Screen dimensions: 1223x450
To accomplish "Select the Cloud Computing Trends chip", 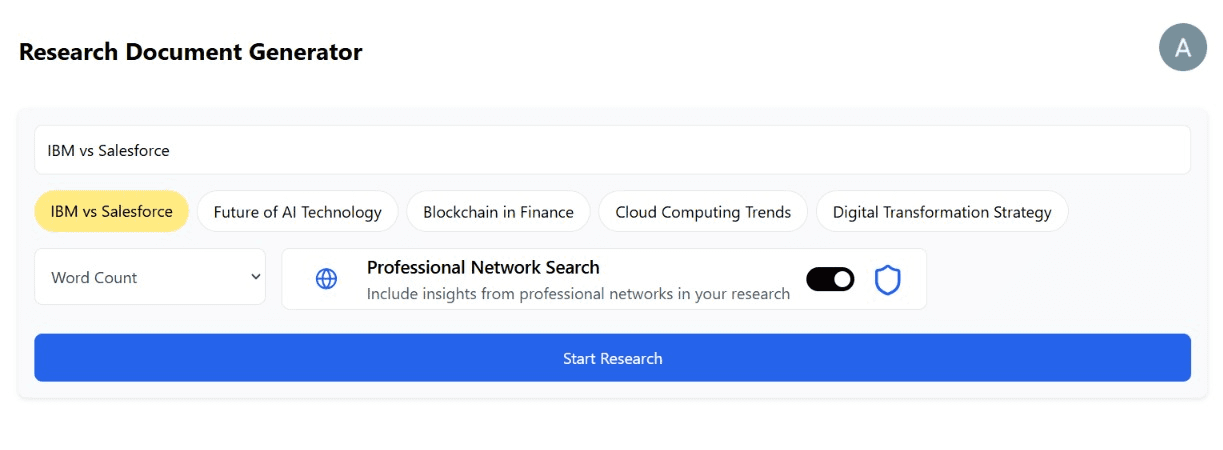I will tap(703, 211).
